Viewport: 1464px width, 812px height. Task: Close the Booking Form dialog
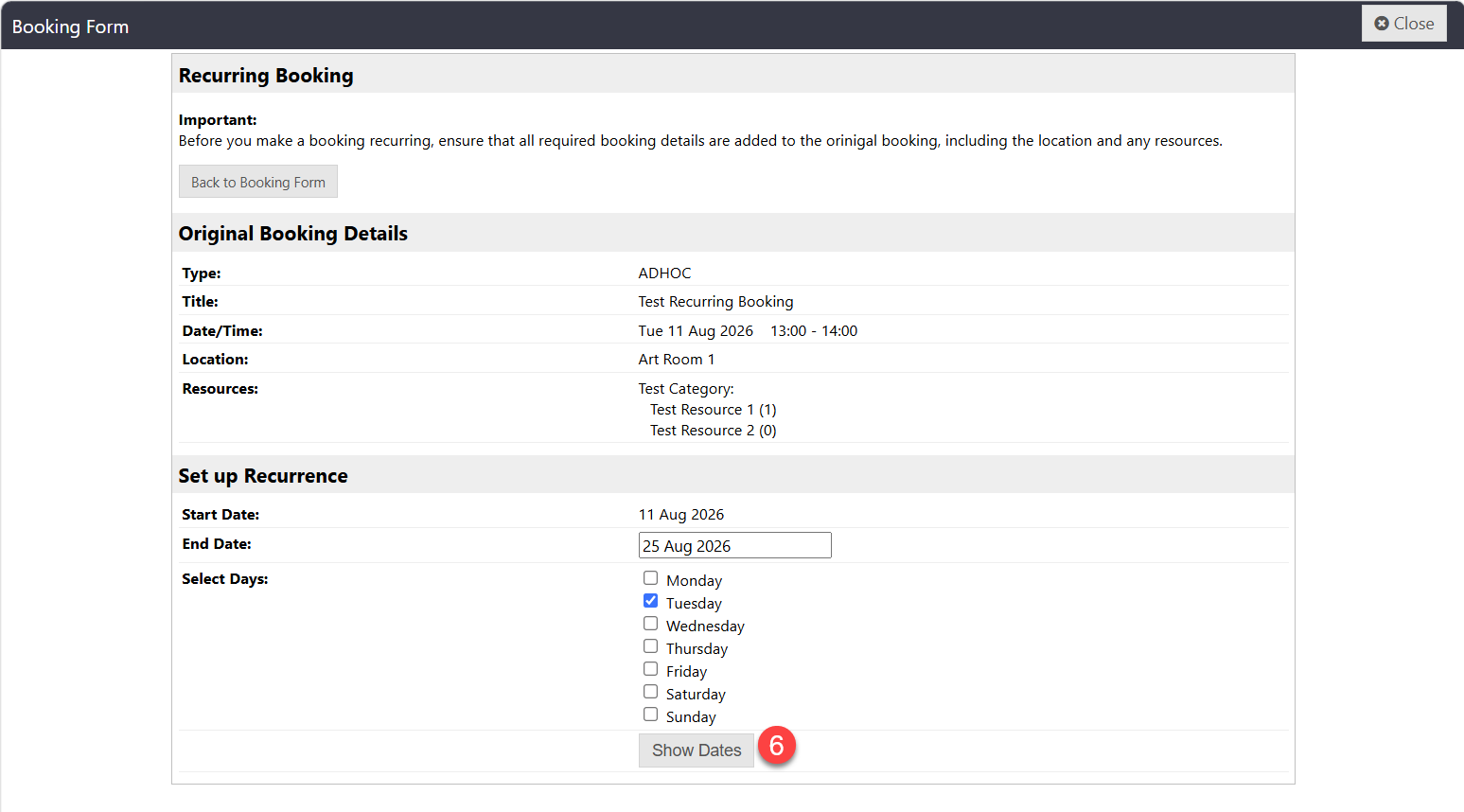pos(1403,24)
